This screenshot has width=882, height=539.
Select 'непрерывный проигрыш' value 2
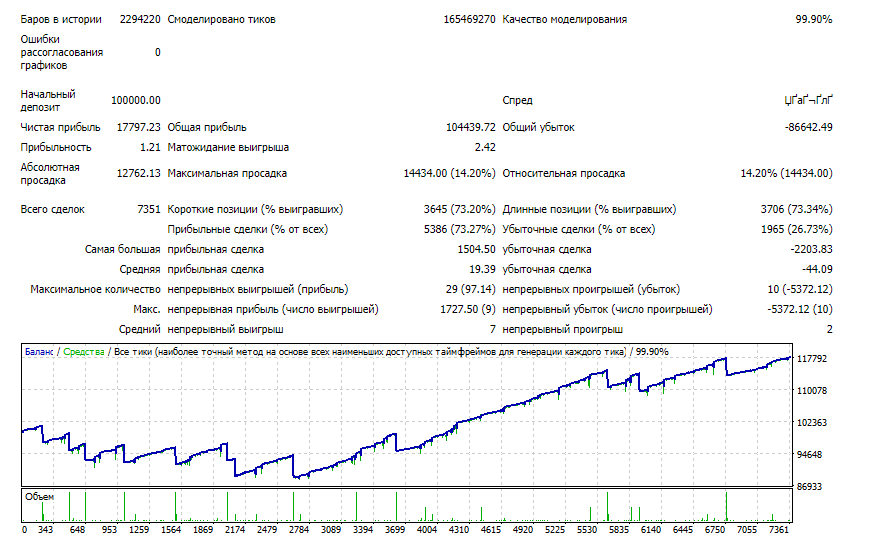pyautogui.click(x=830, y=329)
